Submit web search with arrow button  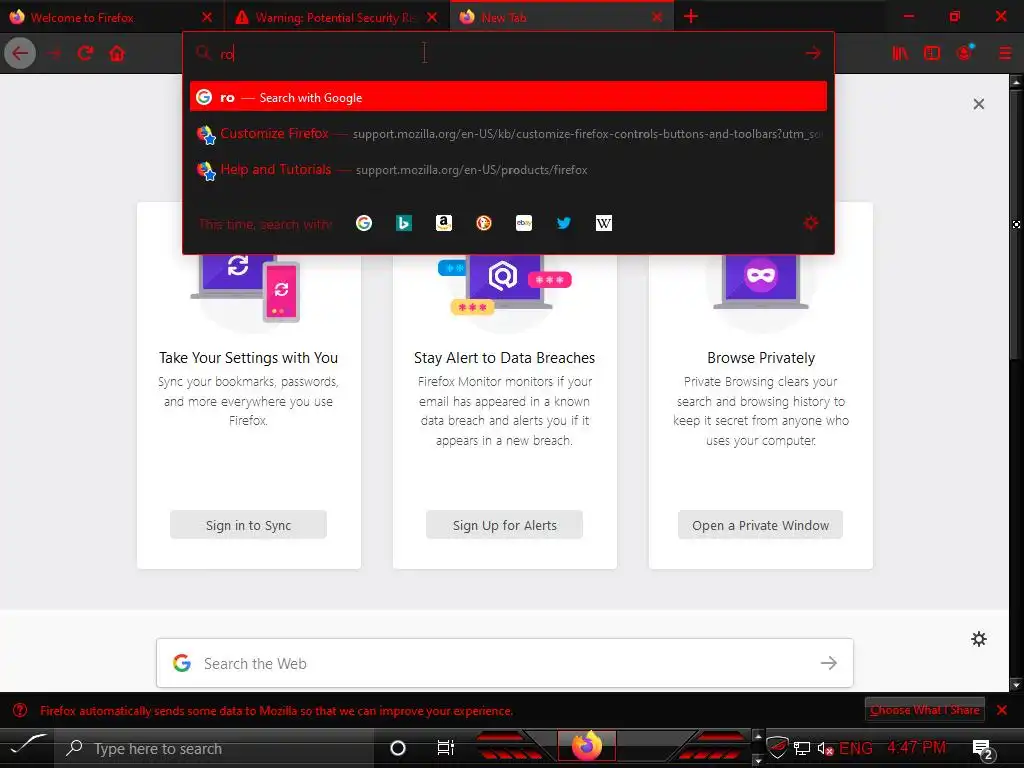coord(829,663)
